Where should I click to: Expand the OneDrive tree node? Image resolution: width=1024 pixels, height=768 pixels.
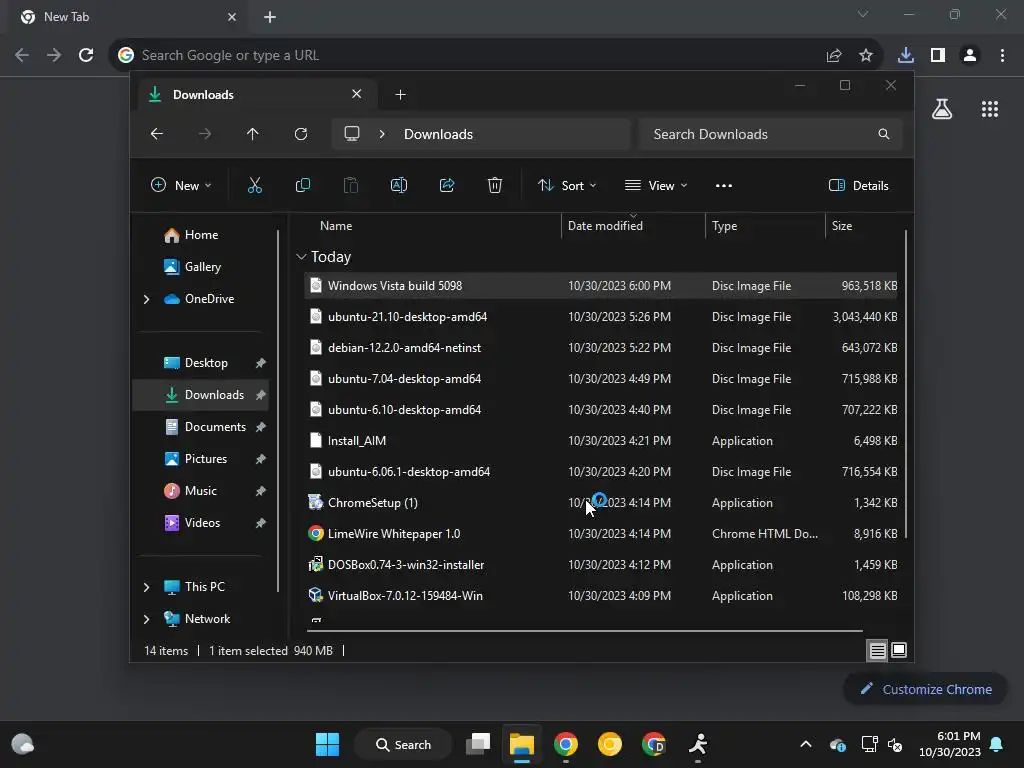coord(146,299)
